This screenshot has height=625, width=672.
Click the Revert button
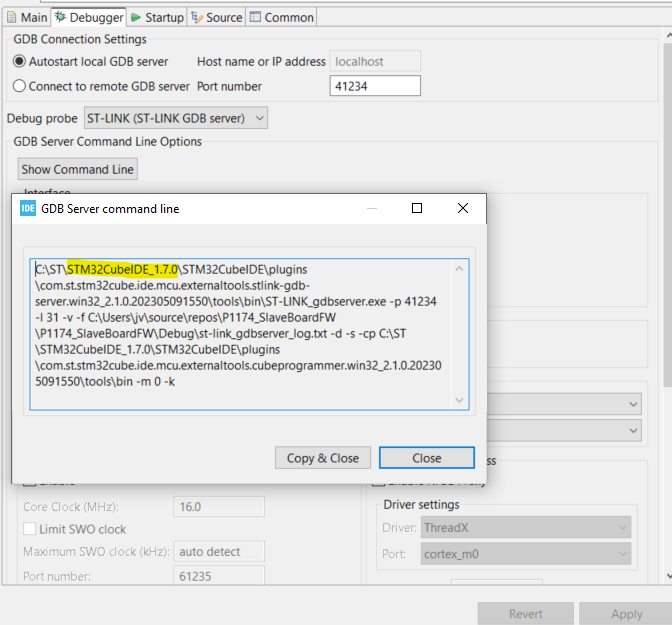525,614
